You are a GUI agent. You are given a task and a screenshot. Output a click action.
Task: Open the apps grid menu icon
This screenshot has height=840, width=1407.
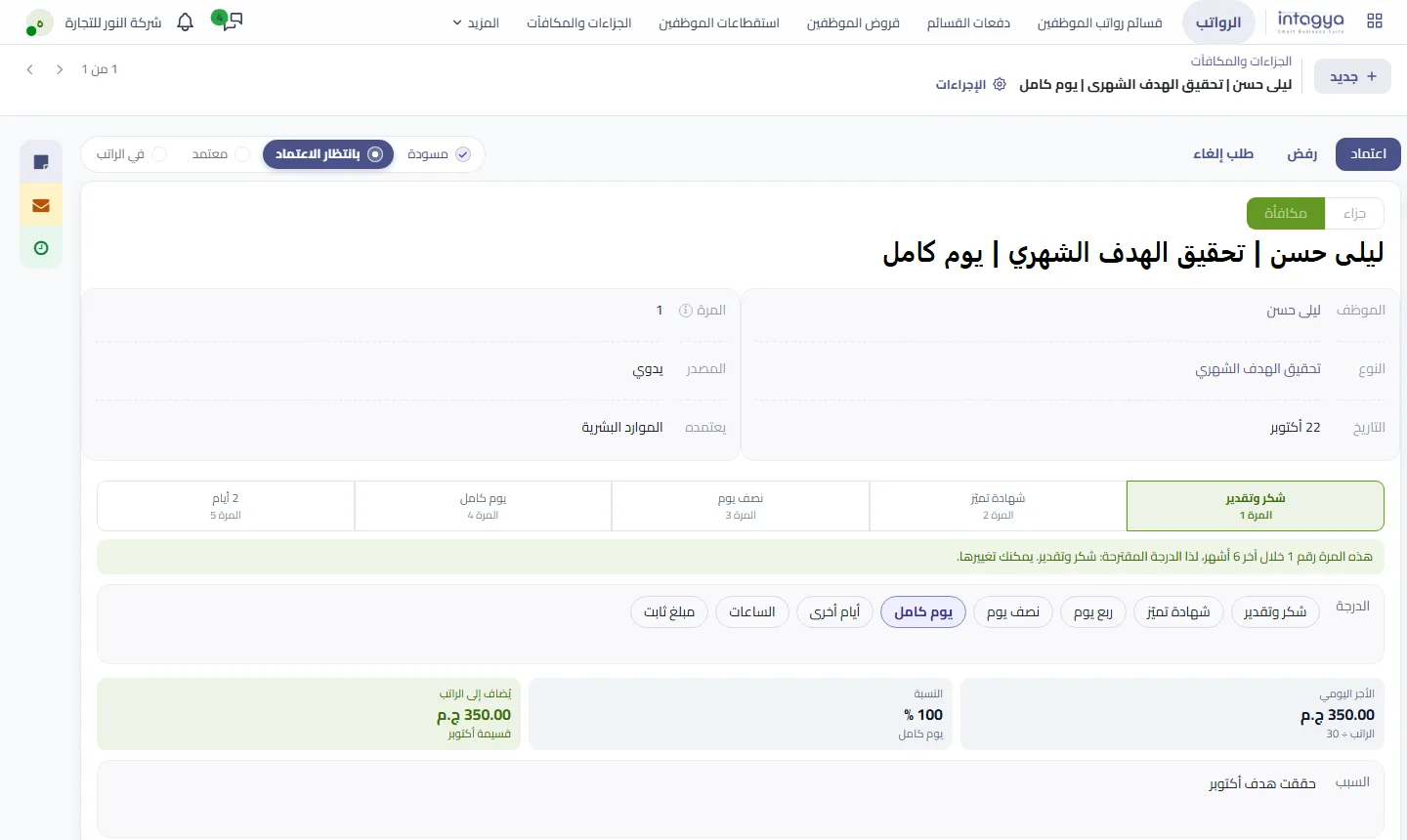click(1375, 21)
